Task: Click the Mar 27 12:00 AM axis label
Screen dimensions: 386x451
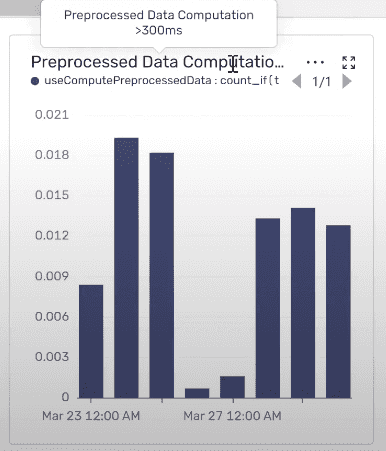Action: click(x=232, y=416)
